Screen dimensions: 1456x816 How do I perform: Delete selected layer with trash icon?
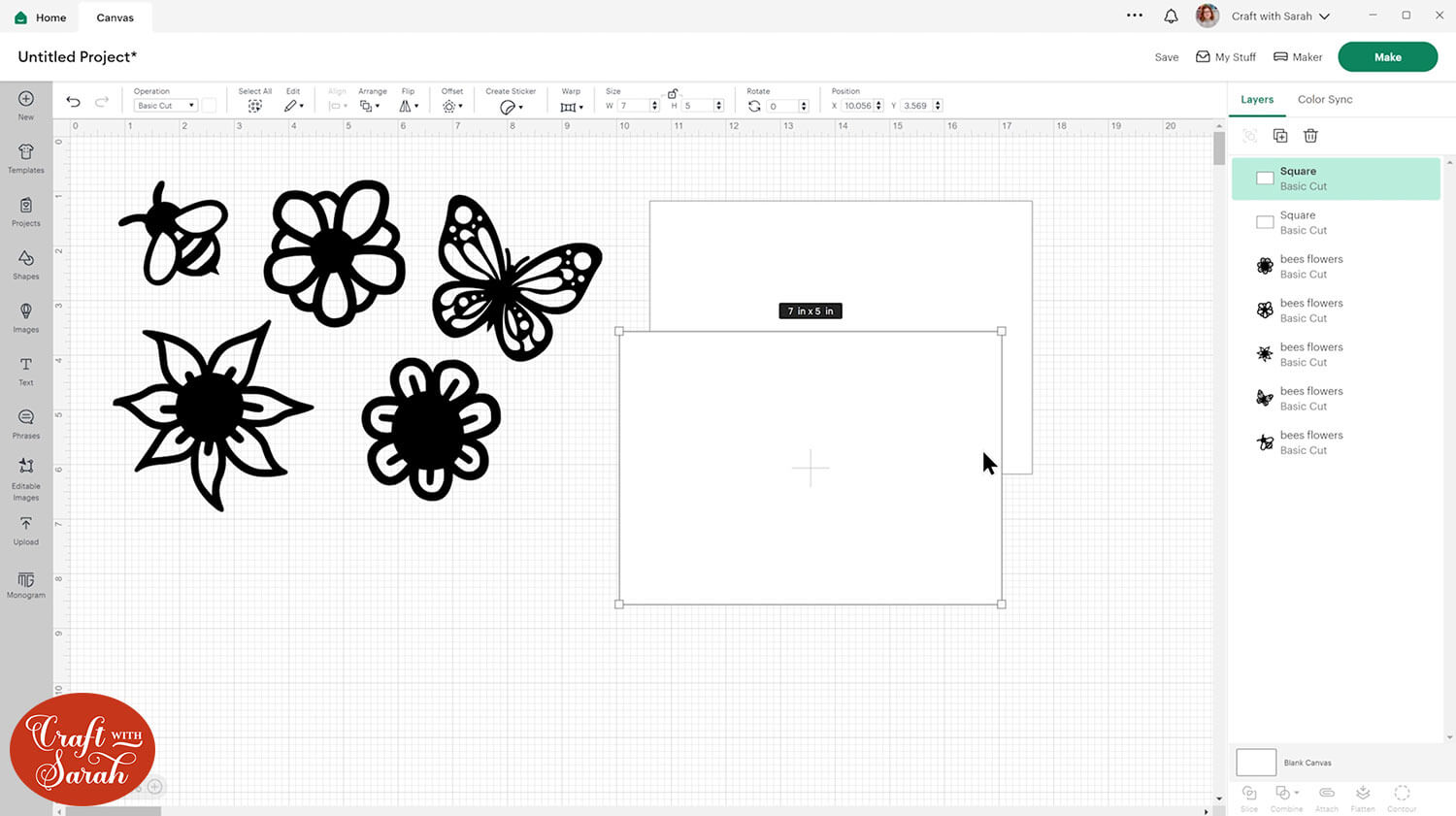(x=1310, y=136)
